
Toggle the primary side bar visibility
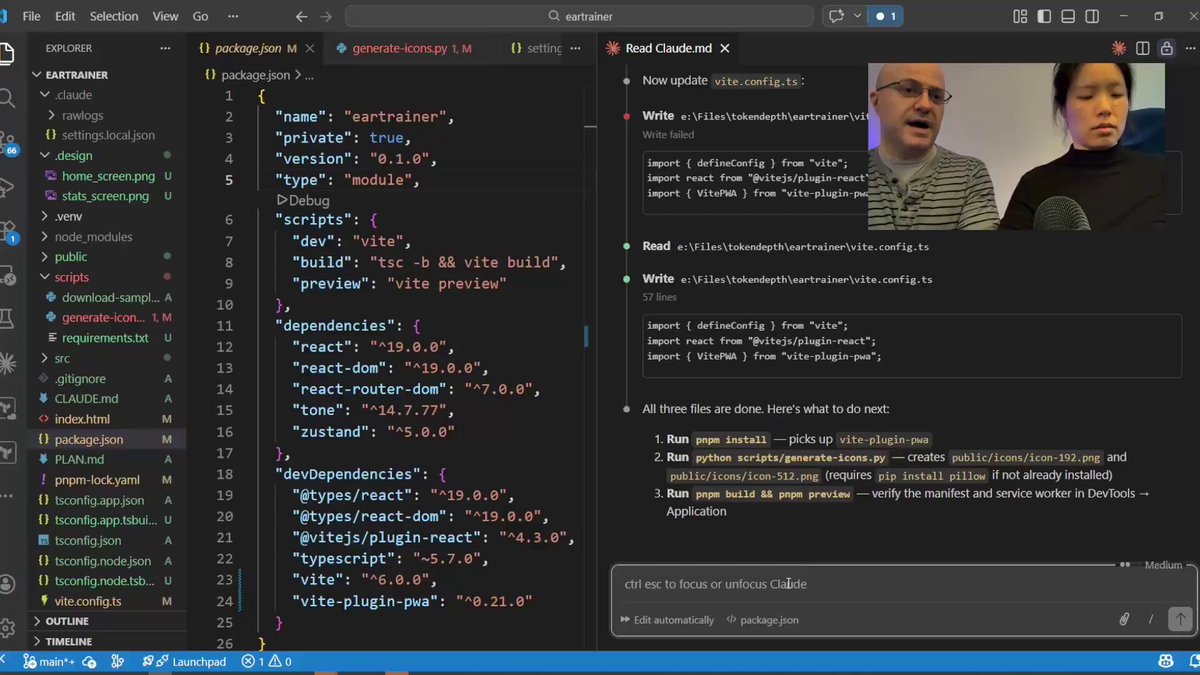[x=1044, y=16]
